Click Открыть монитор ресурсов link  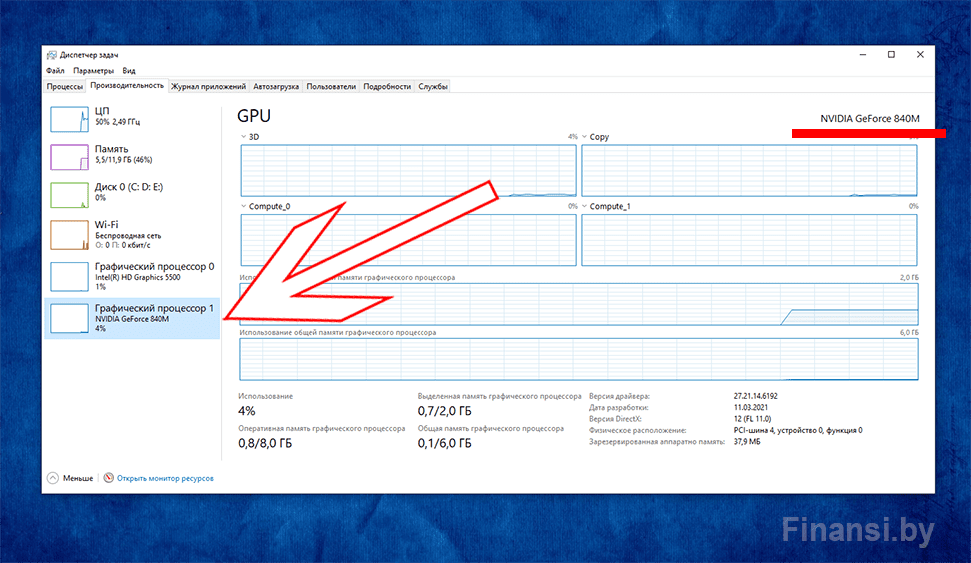165,478
